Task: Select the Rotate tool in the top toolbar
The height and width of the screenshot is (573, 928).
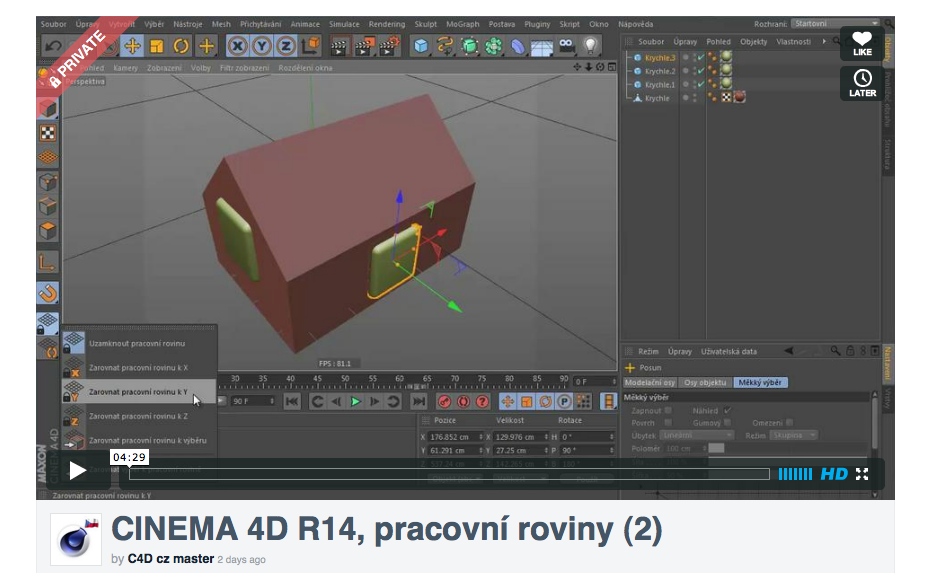Action: [x=181, y=46]
